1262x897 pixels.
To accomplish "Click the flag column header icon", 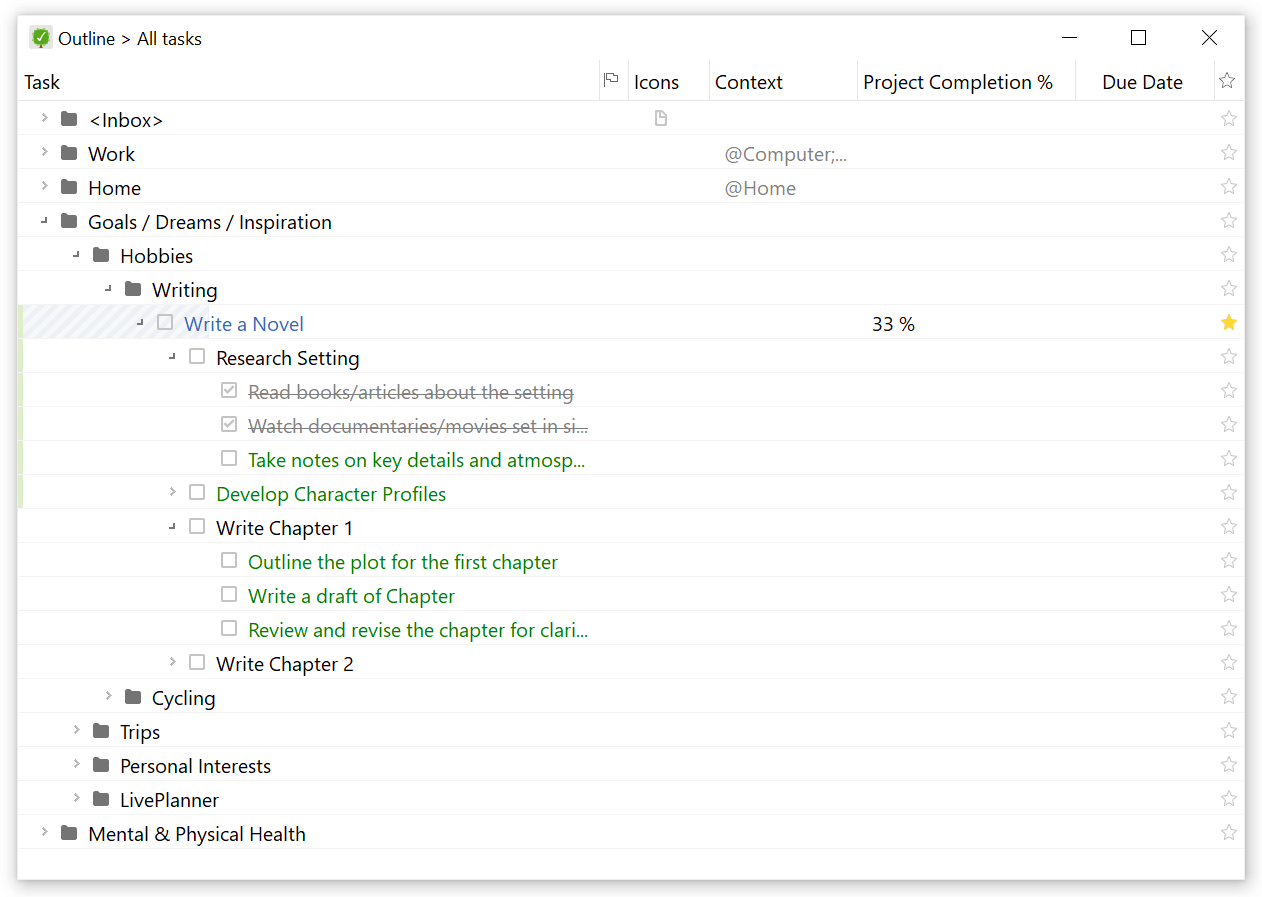I will 612,80.
